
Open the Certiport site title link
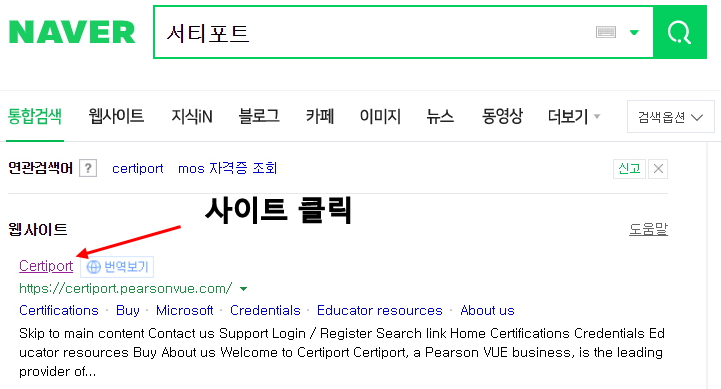point(46,266)
